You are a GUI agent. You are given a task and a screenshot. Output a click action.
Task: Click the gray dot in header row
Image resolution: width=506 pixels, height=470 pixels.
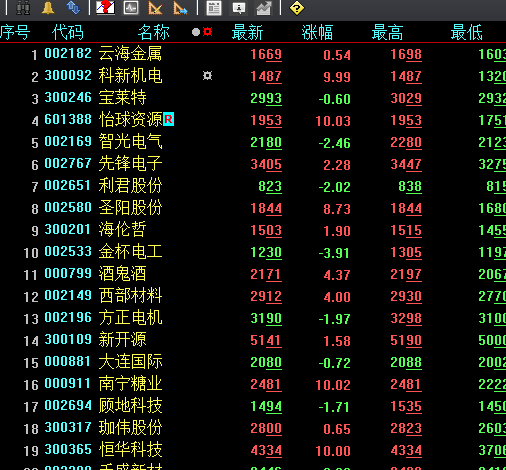tap(196, 32)
